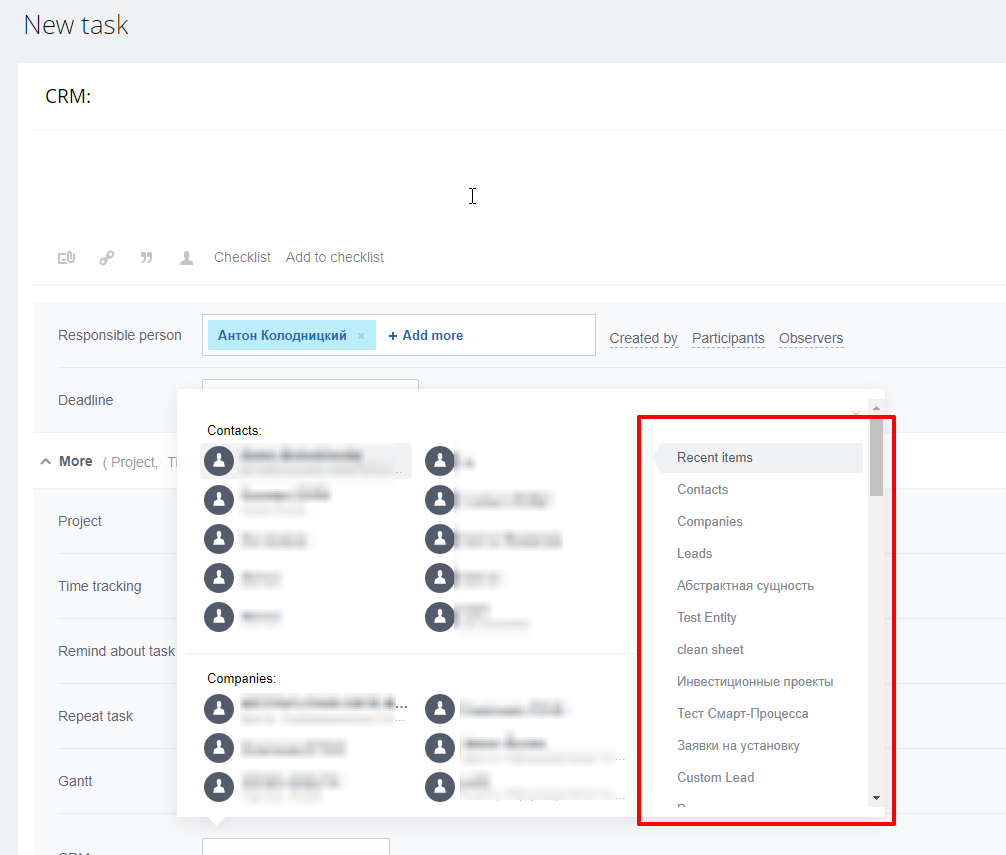Click the Contacts: section heading
The width and height of the screenshot is (1006, 855).
tap(234, 430)
